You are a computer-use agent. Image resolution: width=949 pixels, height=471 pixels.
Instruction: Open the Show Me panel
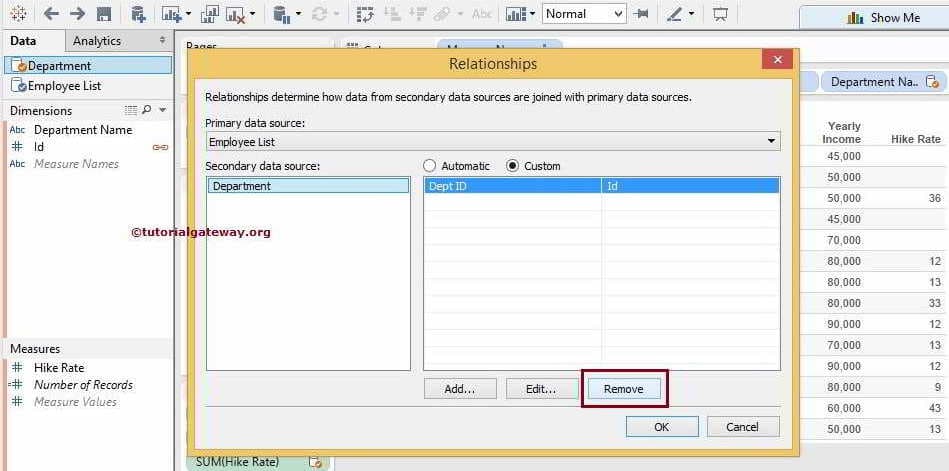[x=883, y=18]
